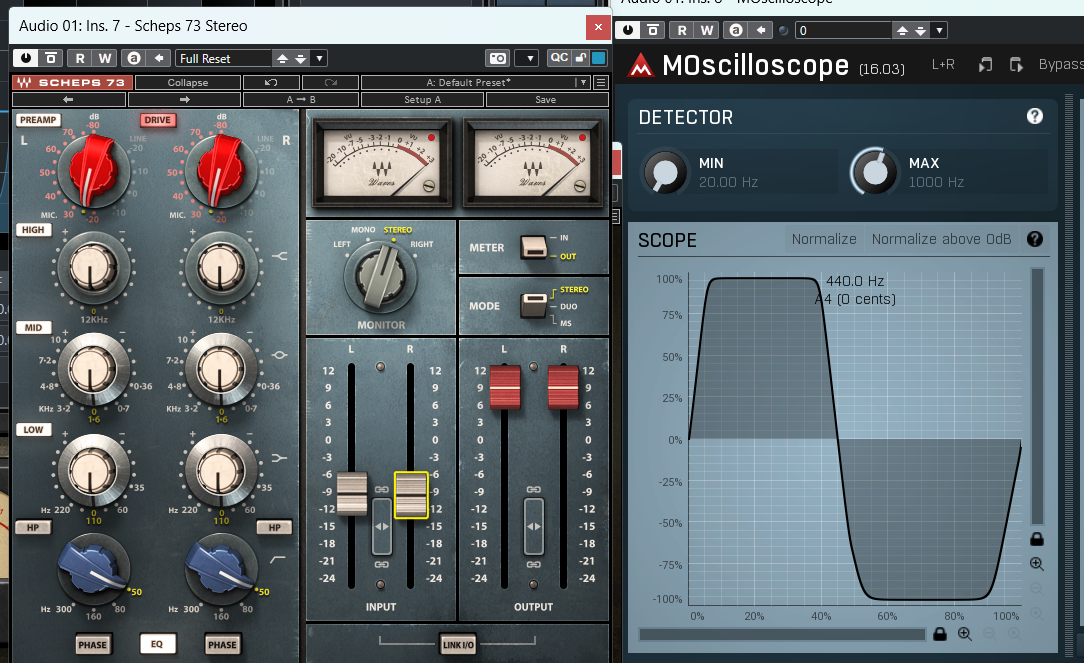Toggle the DRIVE button on preamp
The image size is (1084, 663).
[x=158, y=120]
